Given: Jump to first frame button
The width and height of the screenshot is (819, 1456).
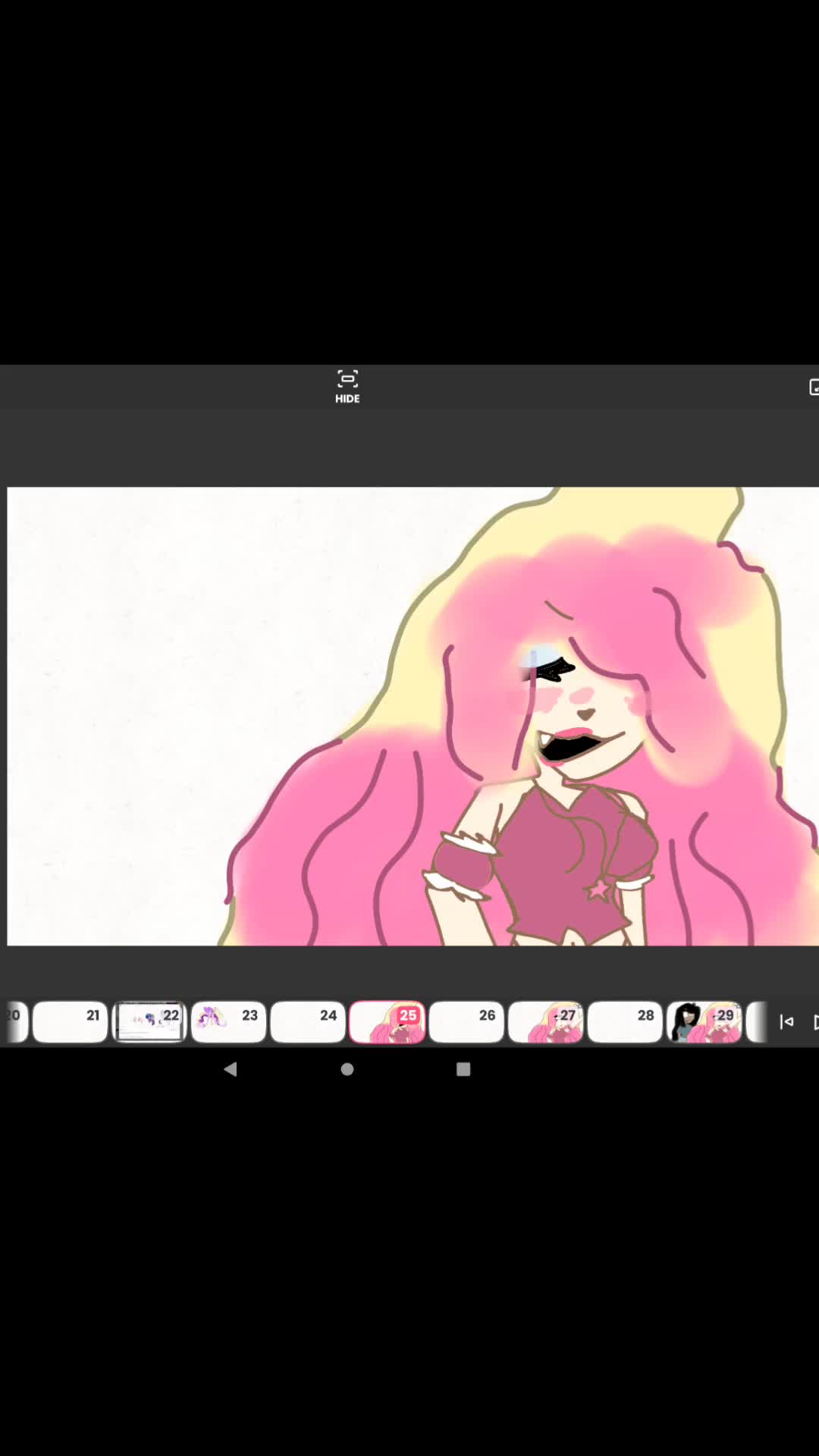Looking at the screenshot, I should pyautogui.click(x=786, y=1022).
